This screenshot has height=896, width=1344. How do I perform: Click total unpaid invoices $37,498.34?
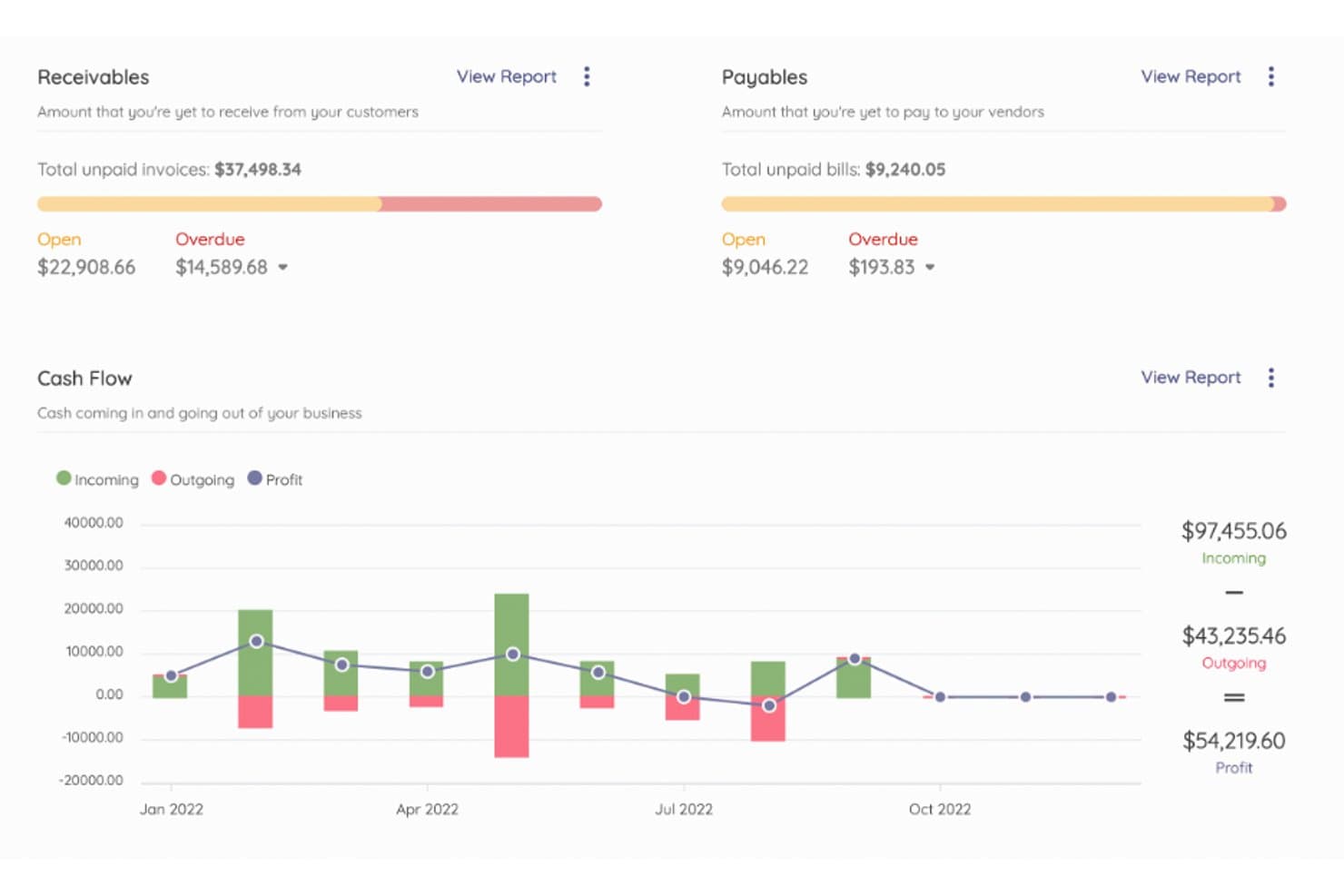pyautogui.click(x=258, y=170)
